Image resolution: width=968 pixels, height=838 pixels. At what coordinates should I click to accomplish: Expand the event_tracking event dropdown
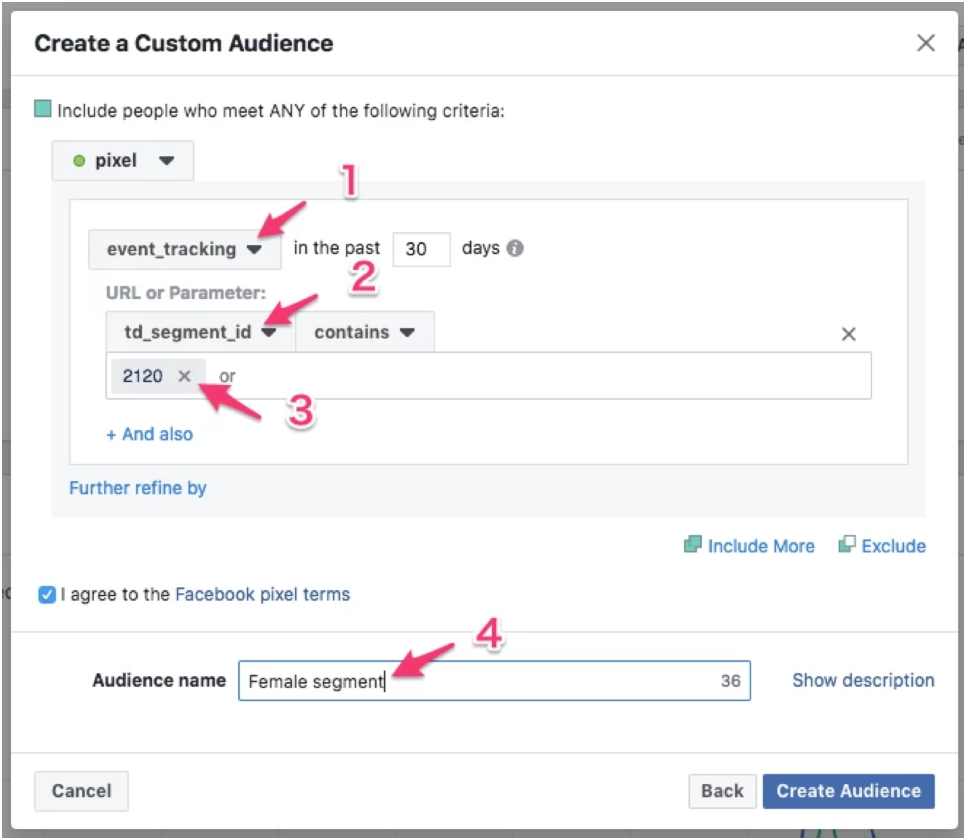(184, 249)
